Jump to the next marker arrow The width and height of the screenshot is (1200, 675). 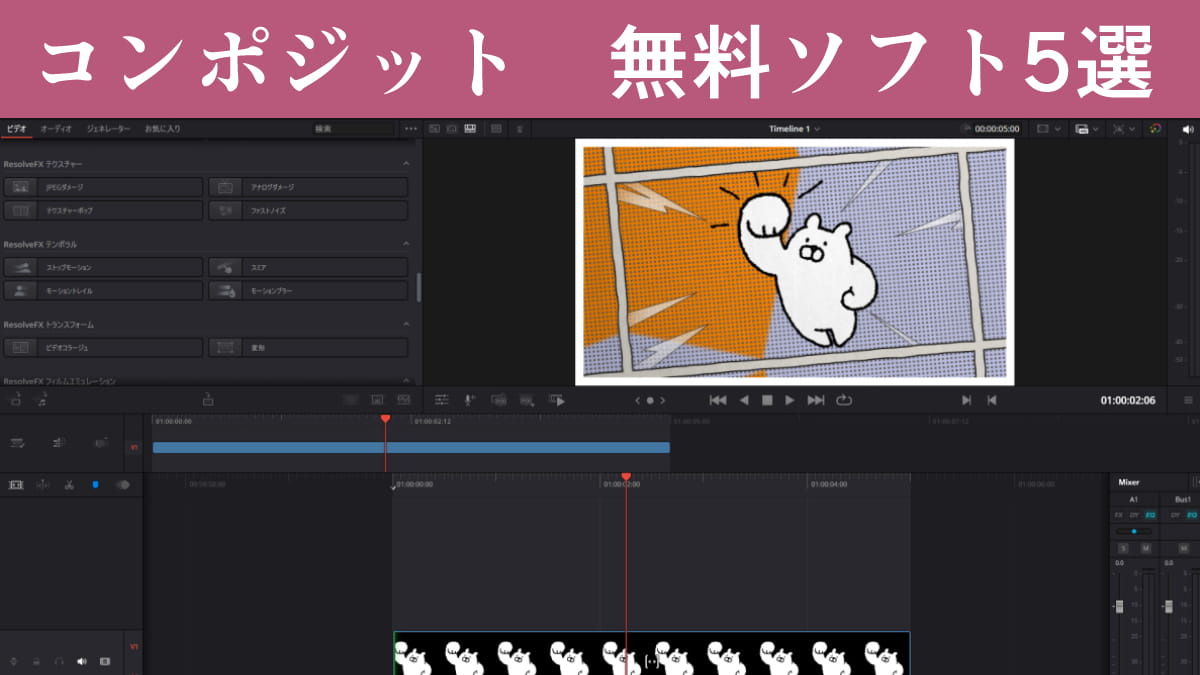(662, 400)
